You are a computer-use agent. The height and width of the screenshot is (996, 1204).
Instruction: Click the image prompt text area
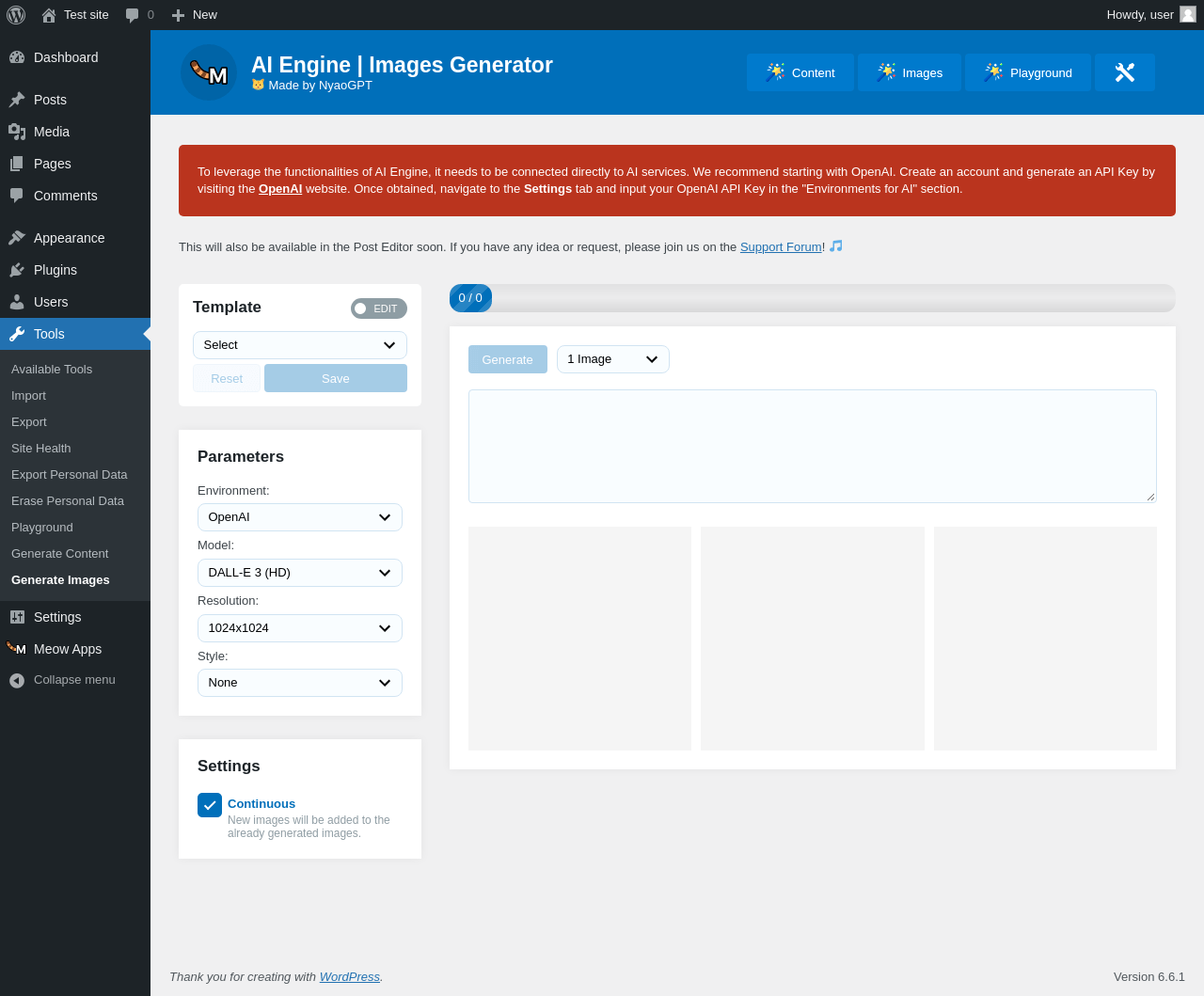[x=813, y=446]
